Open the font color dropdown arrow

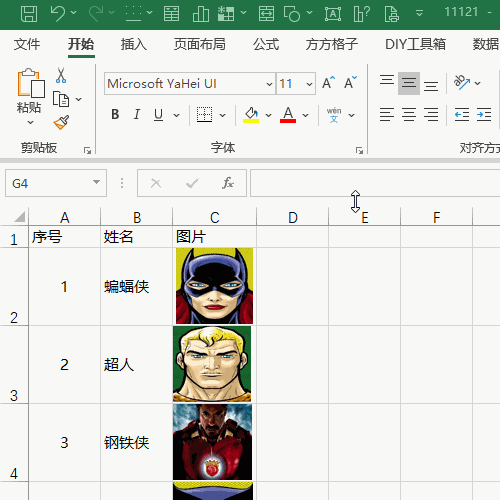pyautogui.click(x=305, y=116)
